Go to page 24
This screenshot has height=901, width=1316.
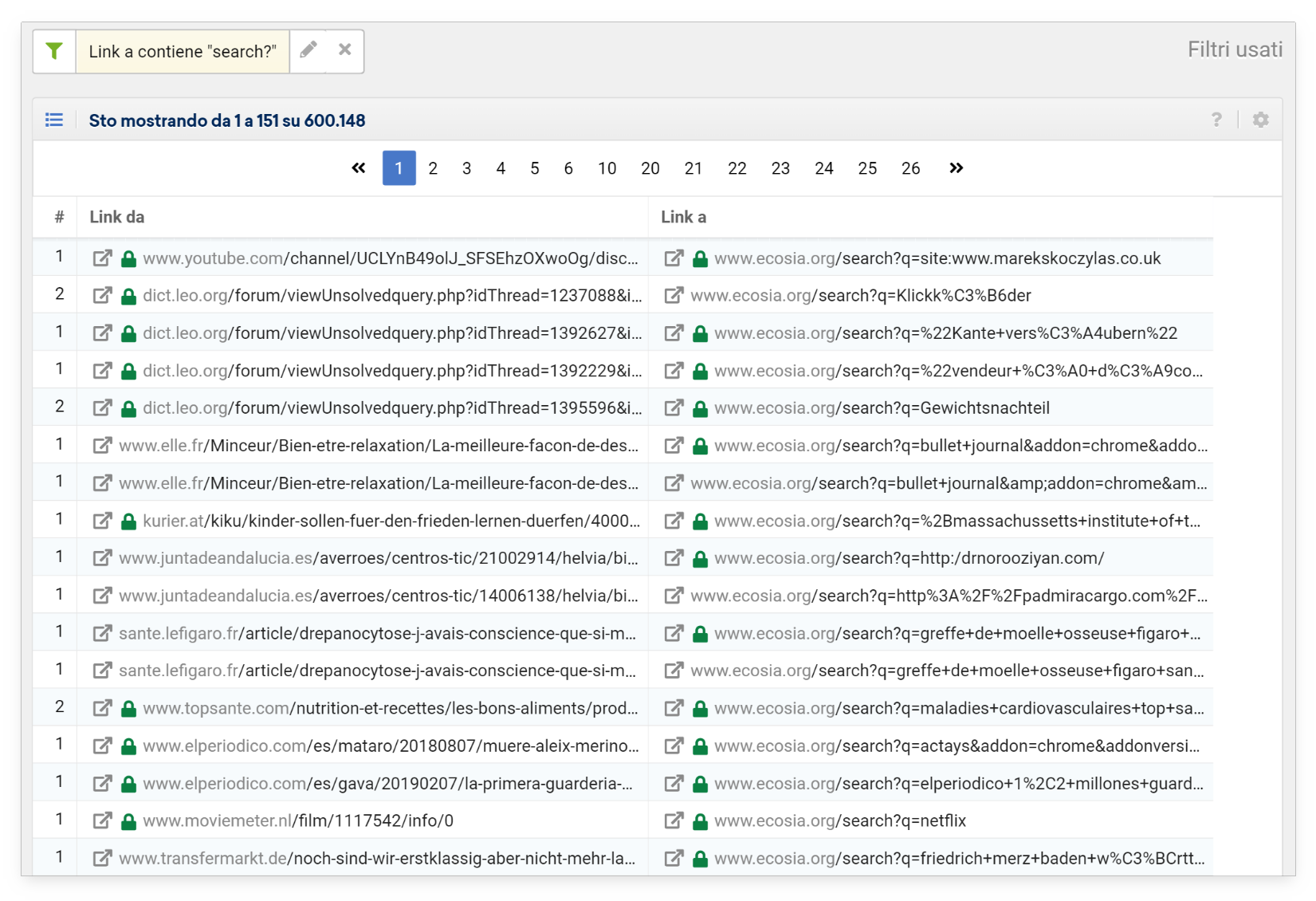824,168
